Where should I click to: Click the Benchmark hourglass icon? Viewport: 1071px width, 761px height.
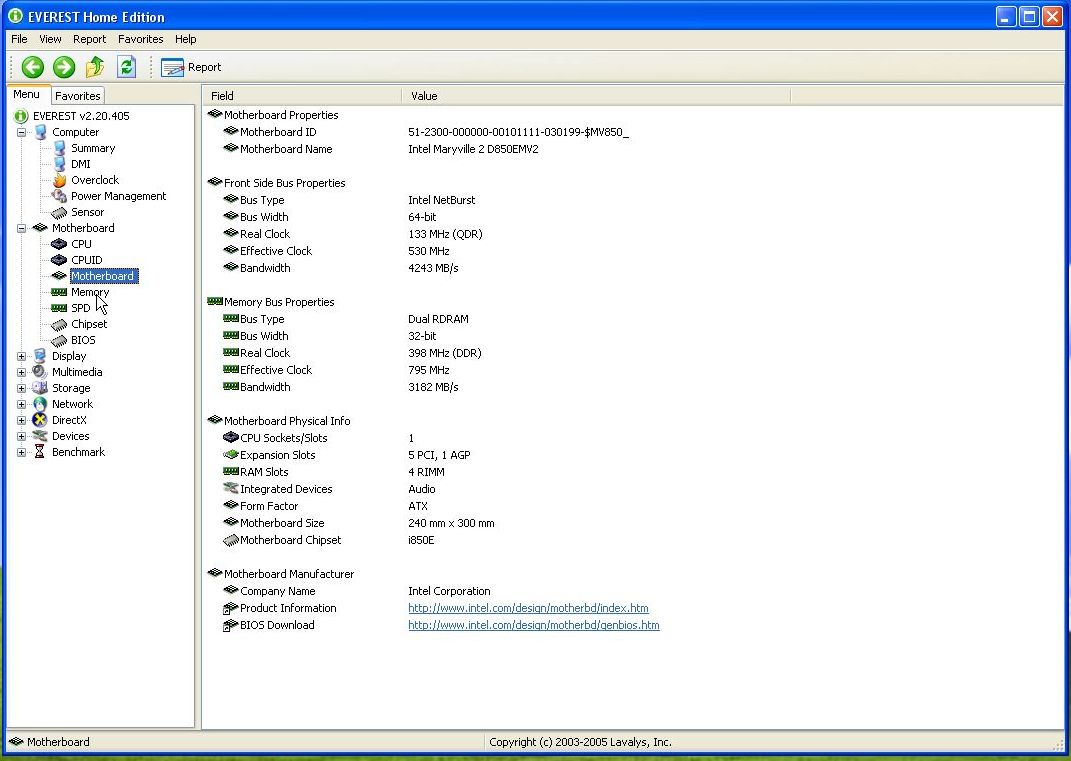coord(40,452)
